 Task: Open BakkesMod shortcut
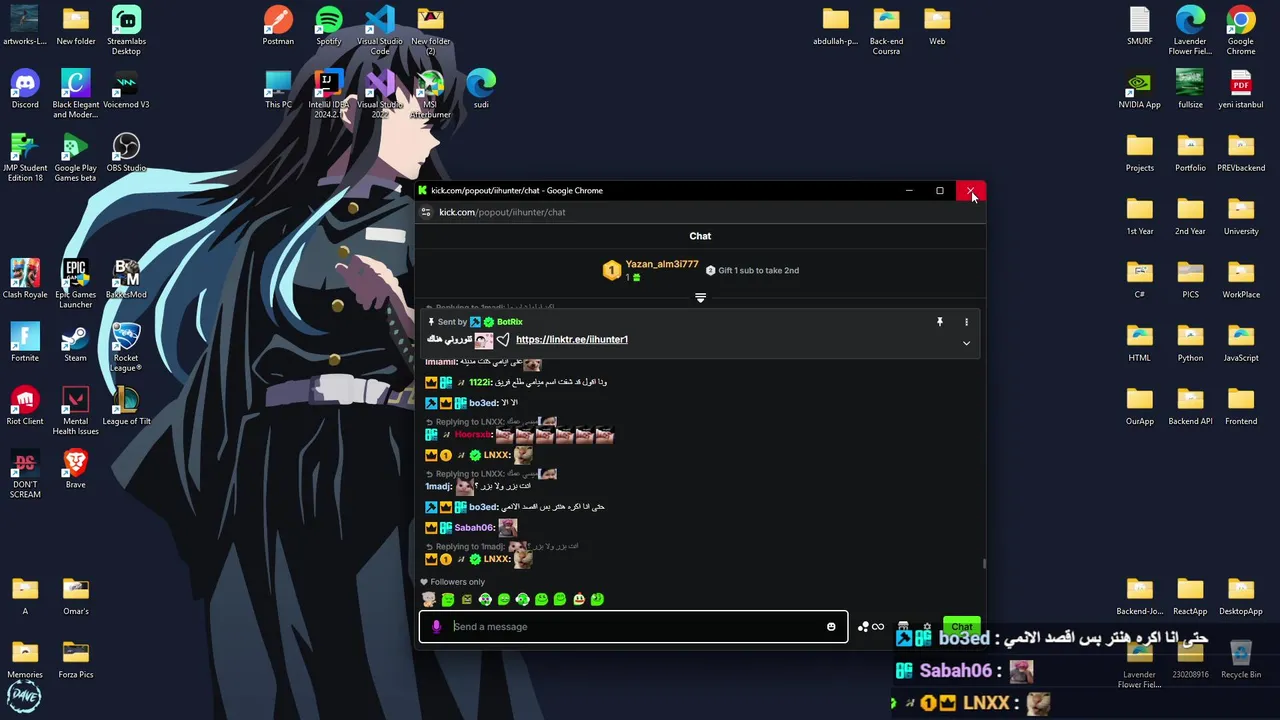(x=126, y=279)
